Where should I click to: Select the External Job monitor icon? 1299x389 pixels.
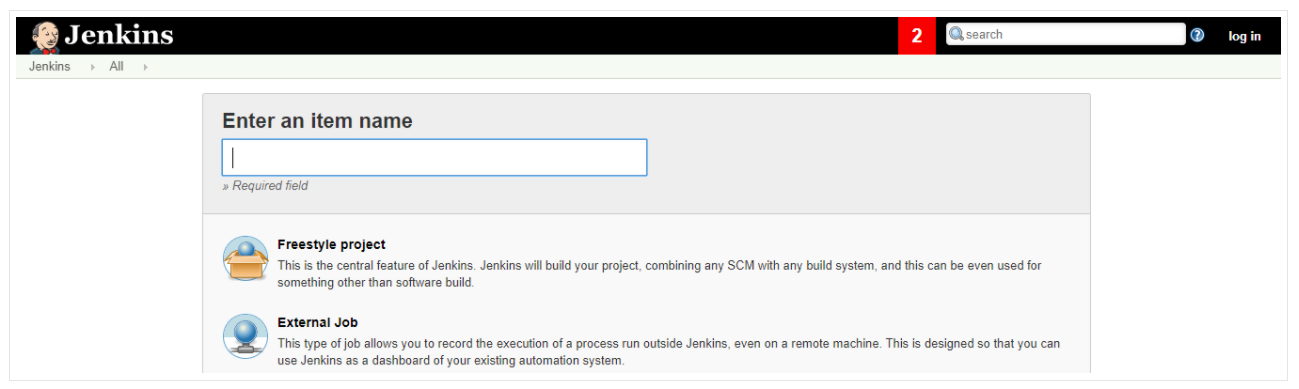coord(245,337)
